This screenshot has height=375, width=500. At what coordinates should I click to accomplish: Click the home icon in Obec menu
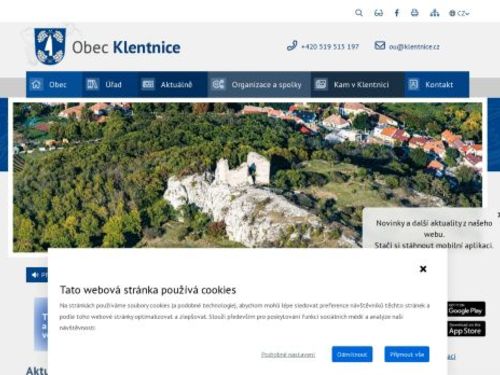(x=36, y=84)
